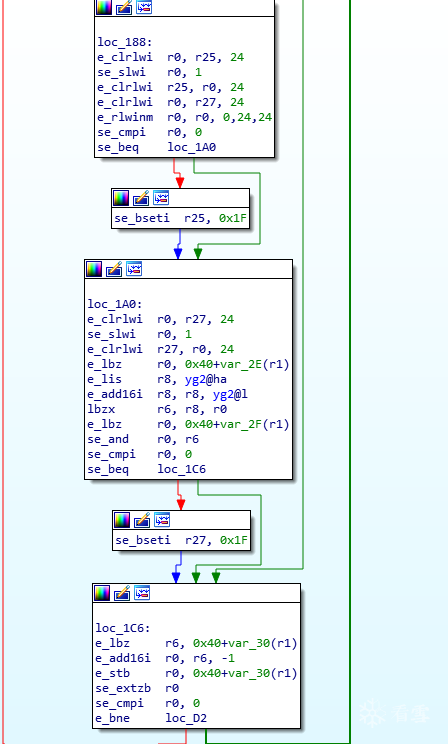Select instruction se_bseti r25, 0x1F
Viewport: 448px width, 744px height.
[x=181, y=218]
